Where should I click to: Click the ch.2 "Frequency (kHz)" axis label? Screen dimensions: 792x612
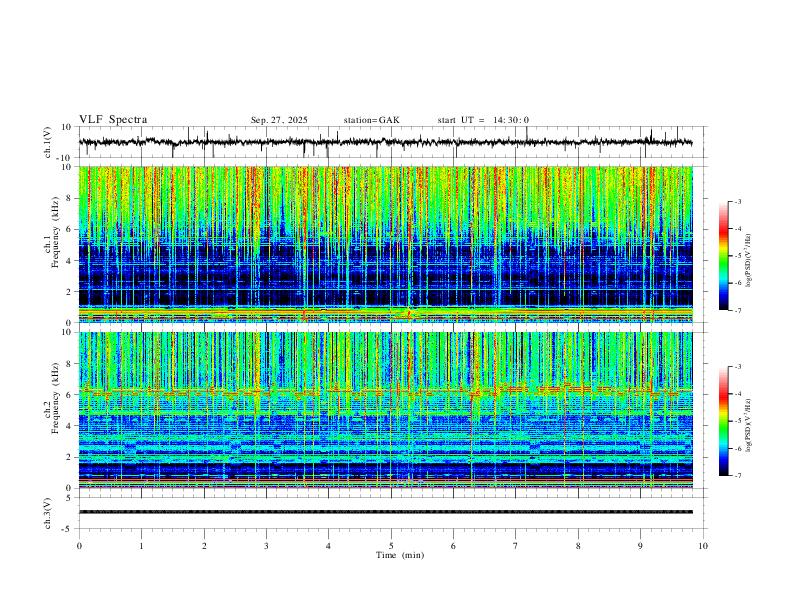coord(55,397)
